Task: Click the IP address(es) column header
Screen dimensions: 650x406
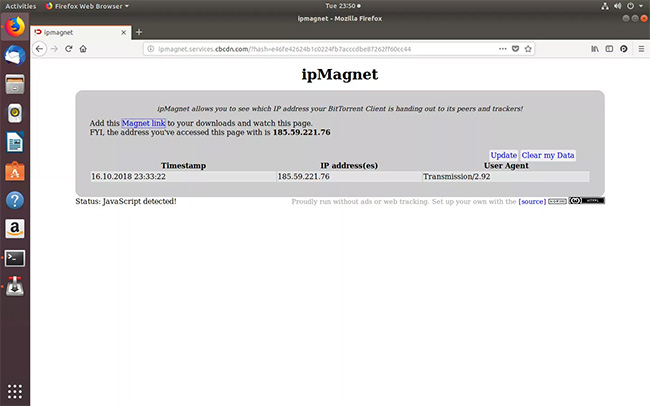Action: point(349,165)
